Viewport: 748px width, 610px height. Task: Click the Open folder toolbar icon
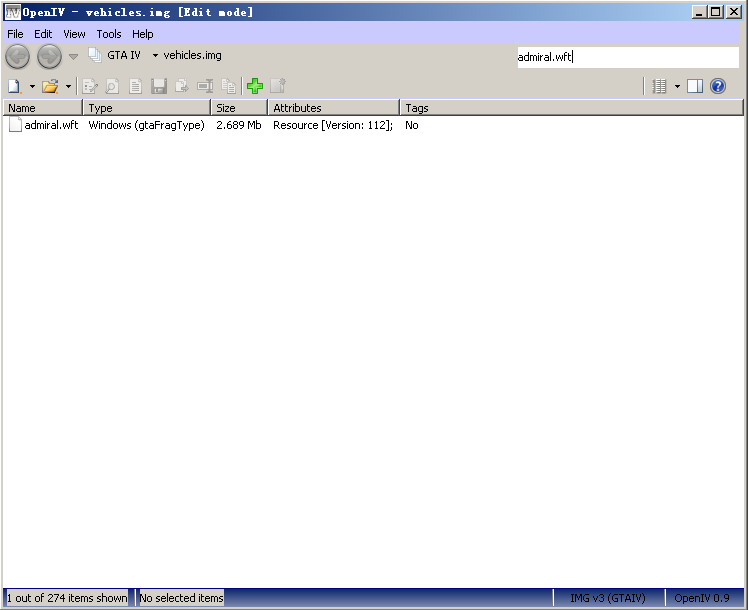[x=50, y=86]
